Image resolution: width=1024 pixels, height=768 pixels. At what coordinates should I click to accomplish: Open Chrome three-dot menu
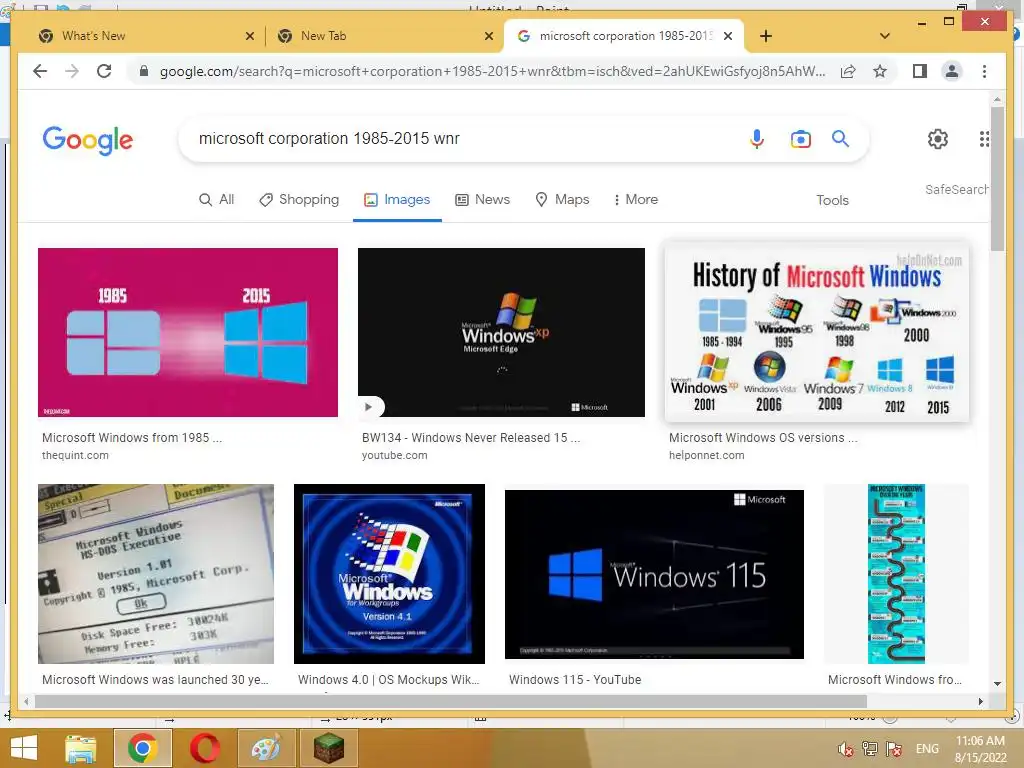pyautogui.click(x=984, y=71)
